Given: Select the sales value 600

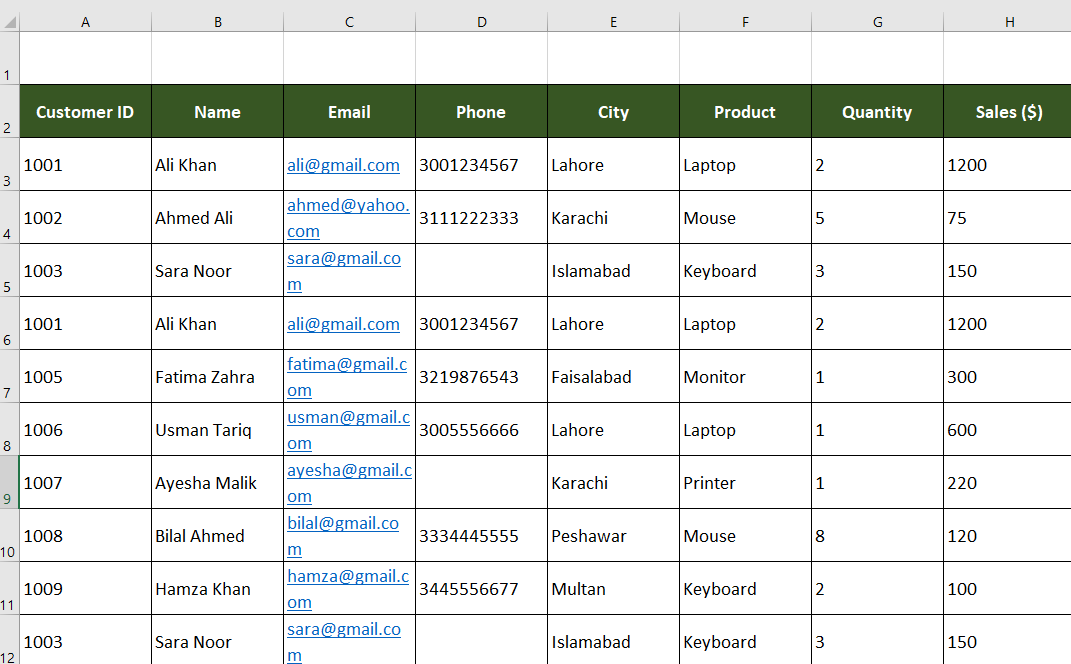Looking at the screenshot, I should [x=1007, y=430].
